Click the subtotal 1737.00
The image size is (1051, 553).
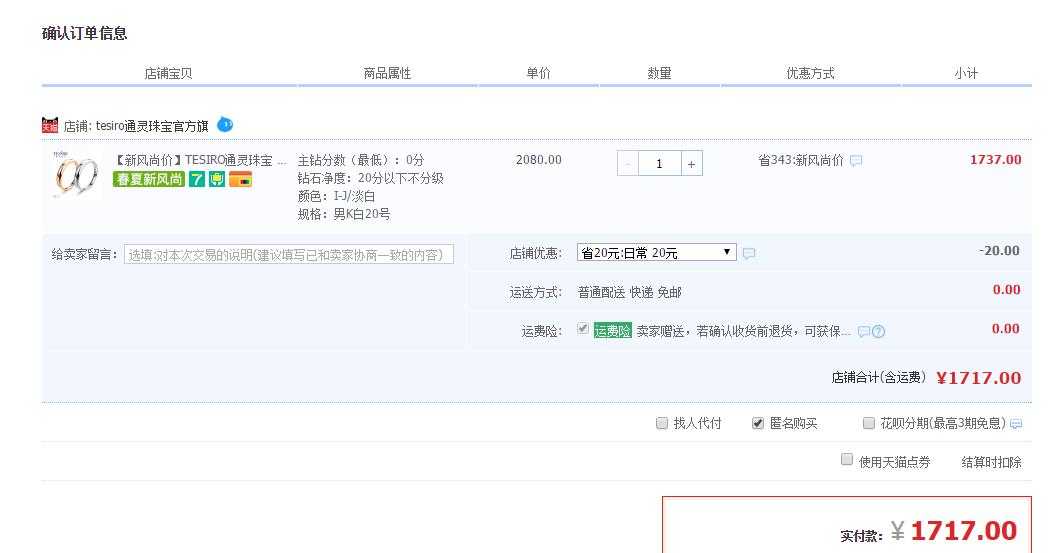(995, 160)
